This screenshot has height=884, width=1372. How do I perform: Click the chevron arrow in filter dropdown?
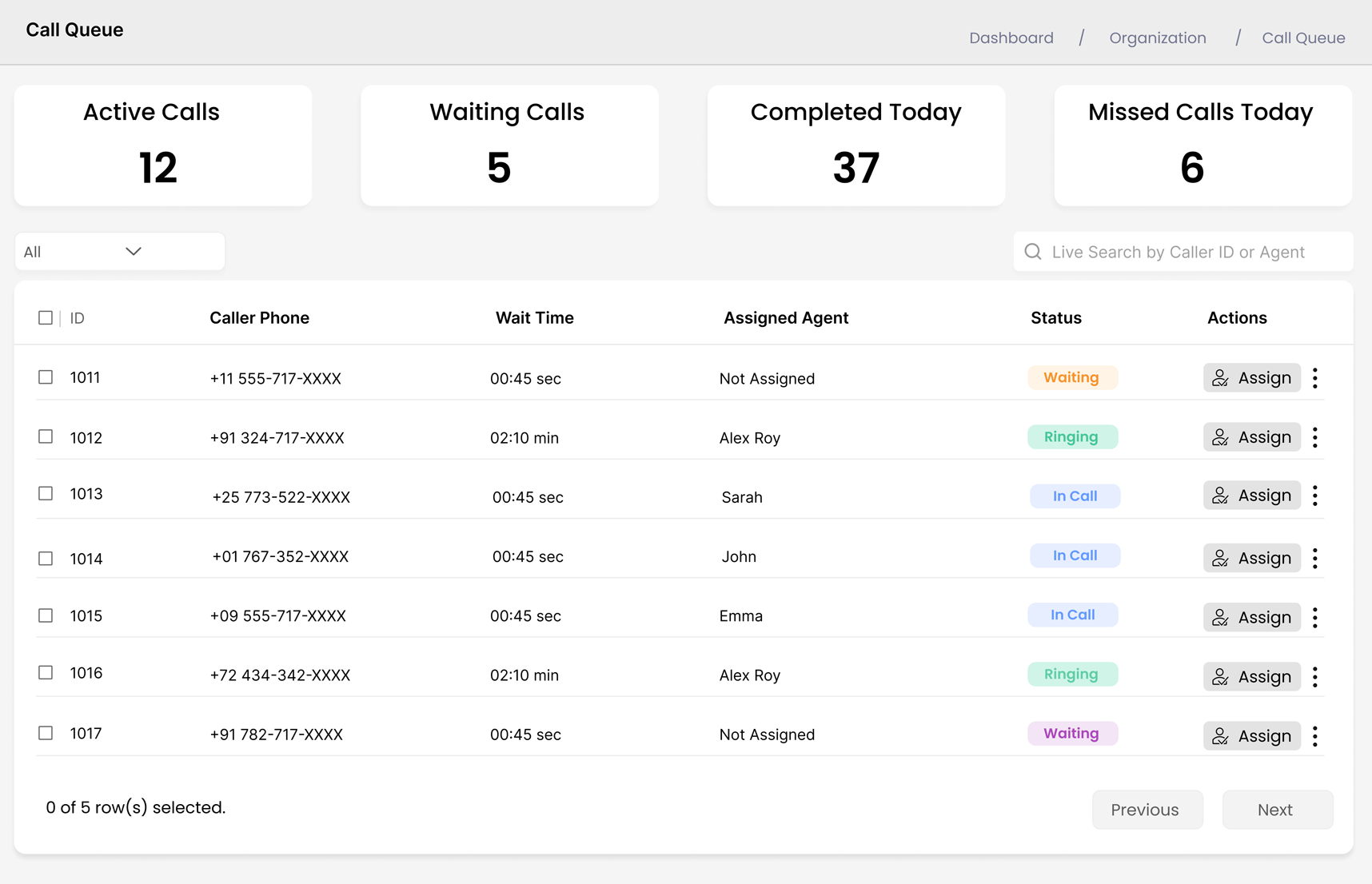point(134,252)
